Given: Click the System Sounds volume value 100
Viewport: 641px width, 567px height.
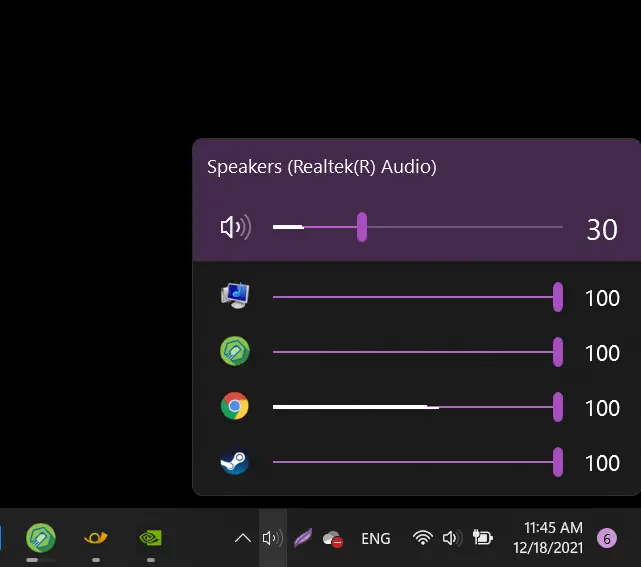Looking at the screenshot, I should tap(602, 298).
